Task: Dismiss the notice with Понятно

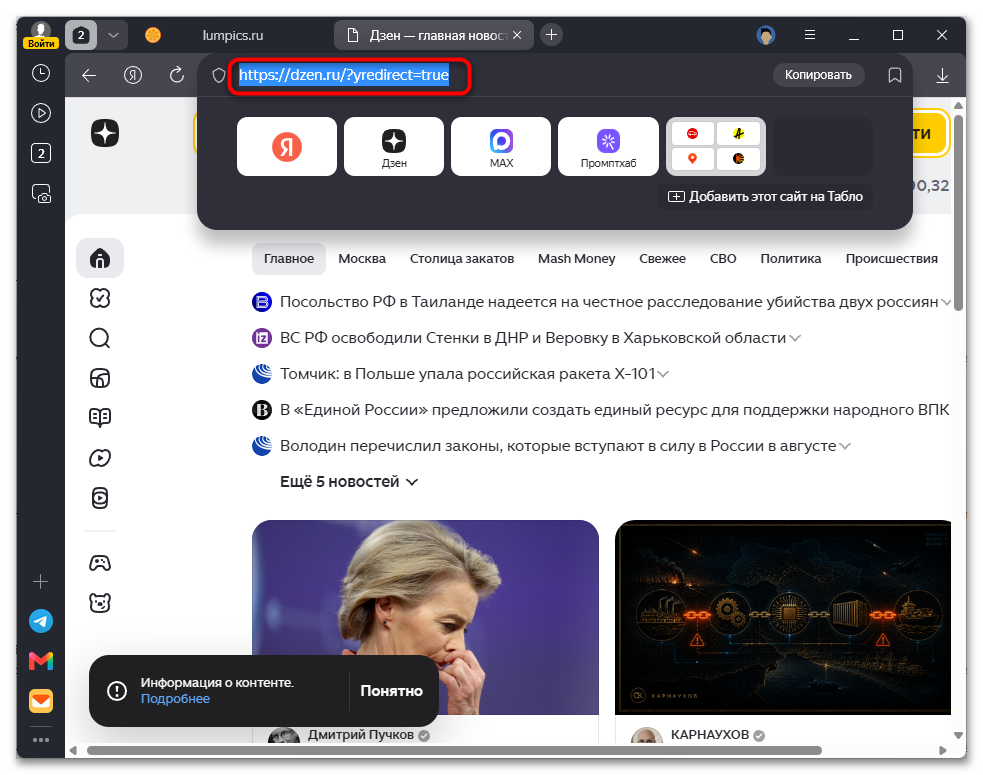Action: (391, 691)
